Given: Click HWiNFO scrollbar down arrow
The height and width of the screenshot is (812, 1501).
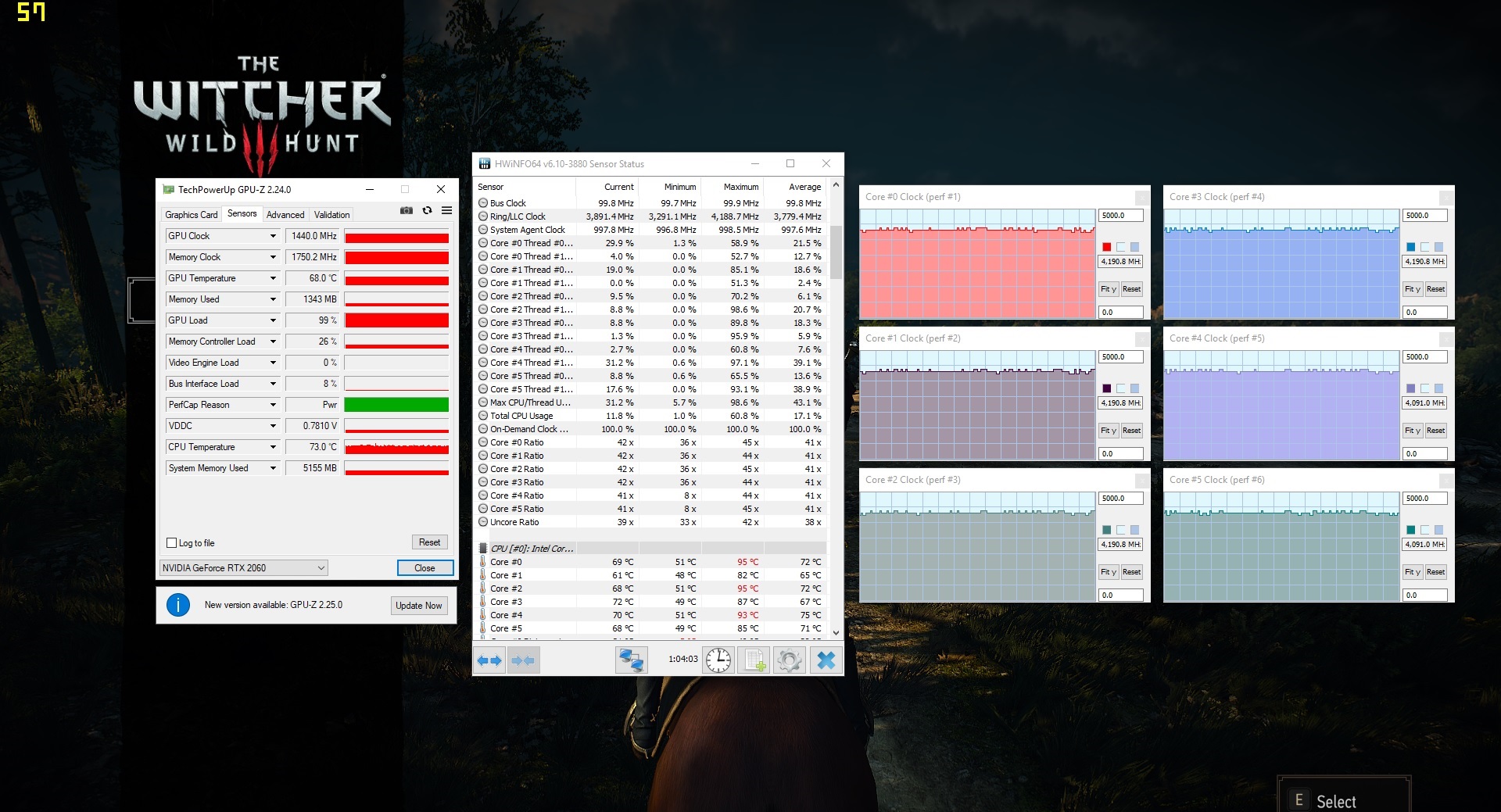Looking at the screenshot, I should pyautogui.click(x=836, y=632).
